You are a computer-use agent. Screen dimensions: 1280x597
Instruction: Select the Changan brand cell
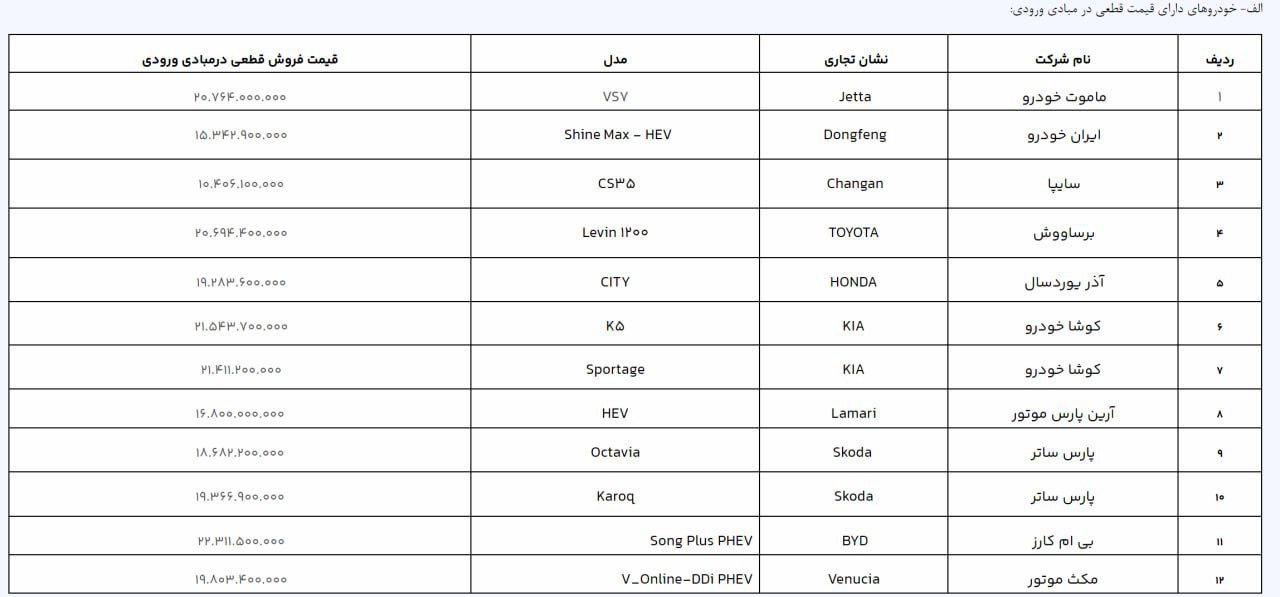click(x=854, y=183)
